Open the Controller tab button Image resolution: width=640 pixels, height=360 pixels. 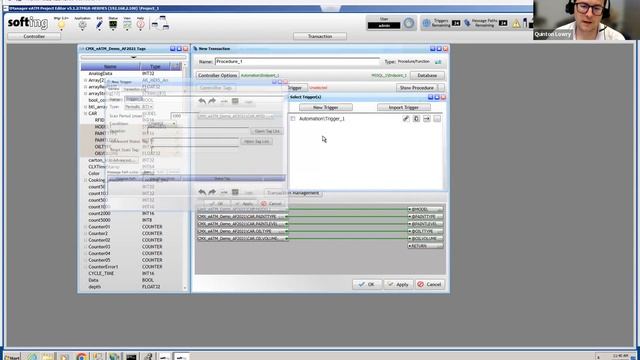(x=34, y=36)
